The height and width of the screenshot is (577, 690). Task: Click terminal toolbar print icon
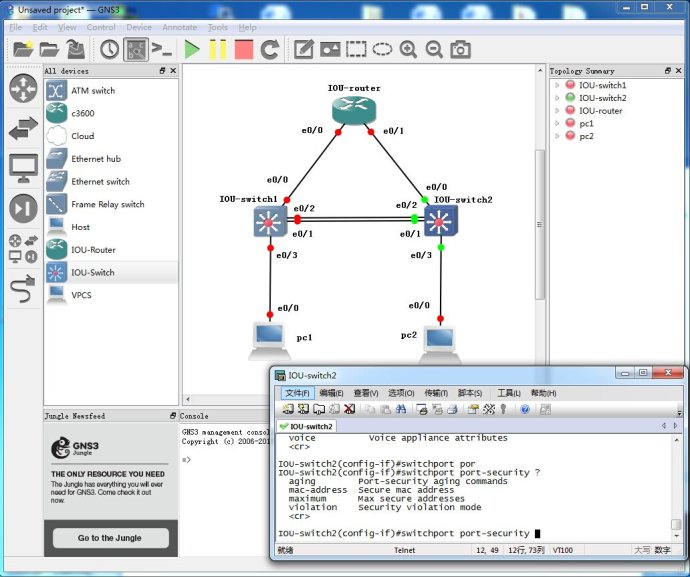tap(452, 409)
